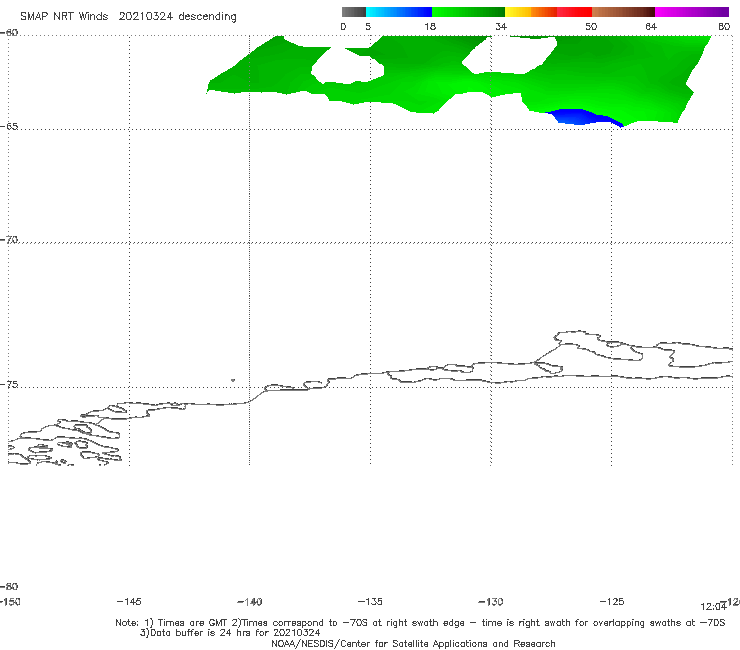Image resolution: width=740 pixels, height=650 pixels.
Task: Click the color bar label '18'
Action: coord(430,26)
